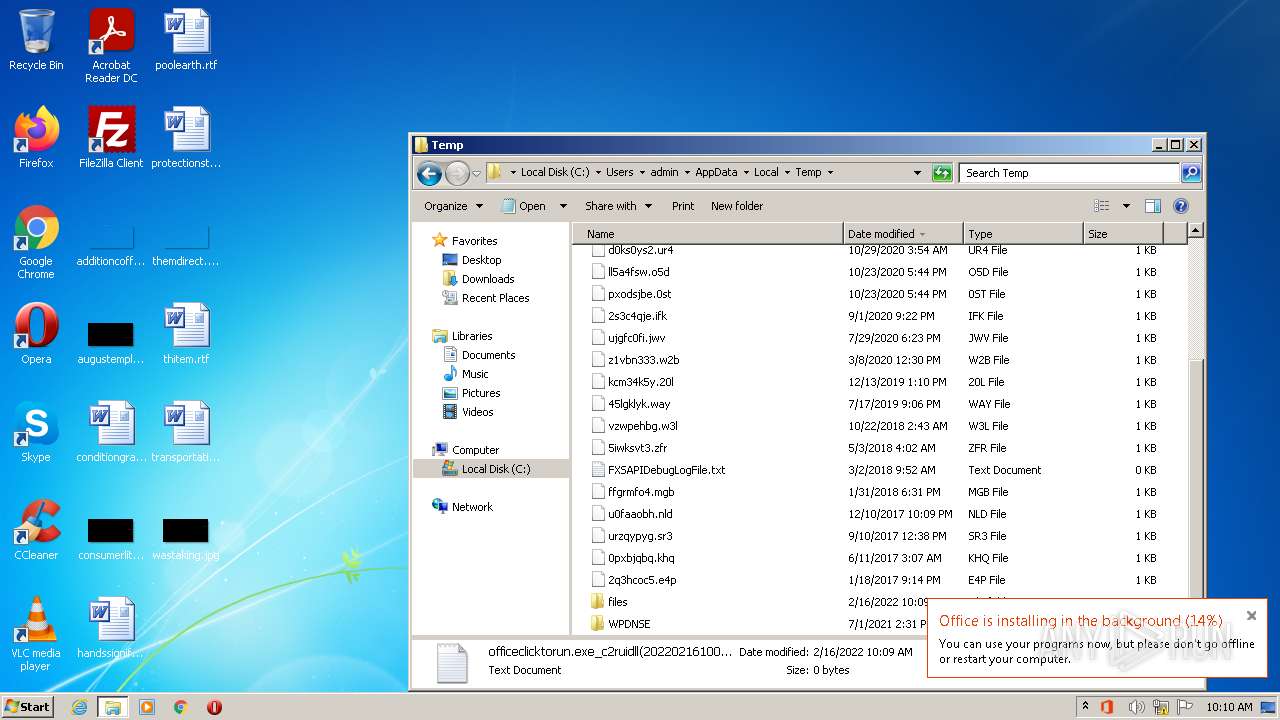Open FileZilla Client desktop shortcut
This screenshot has width=1280, height=720.
pyautogui.click(x=111, y=138)
